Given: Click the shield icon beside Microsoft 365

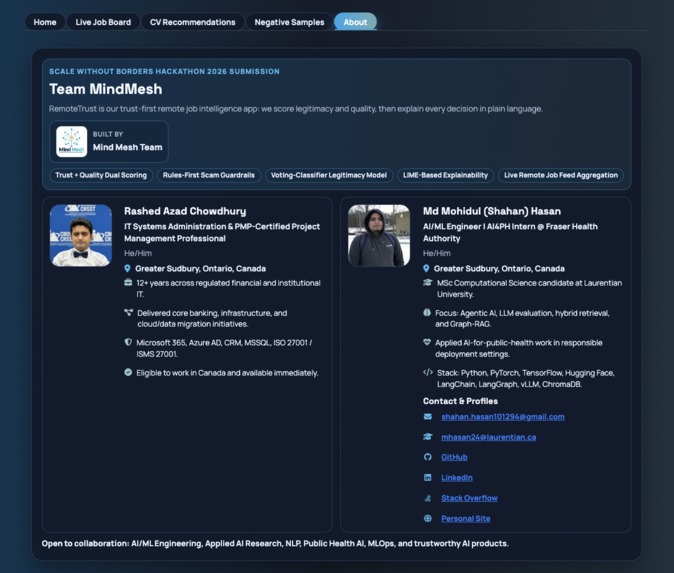Looking at the screenshot, I should (x=128, y=342).
